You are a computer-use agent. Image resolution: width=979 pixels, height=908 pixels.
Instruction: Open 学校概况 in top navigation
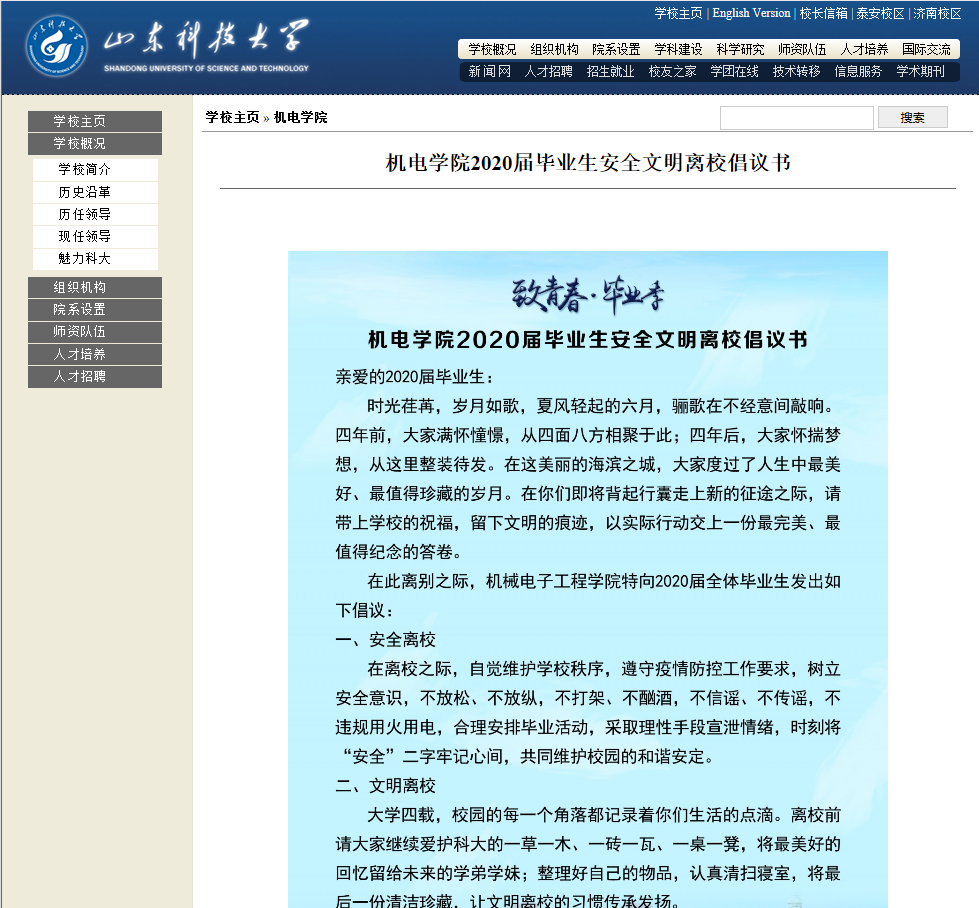tap(492, 49)
